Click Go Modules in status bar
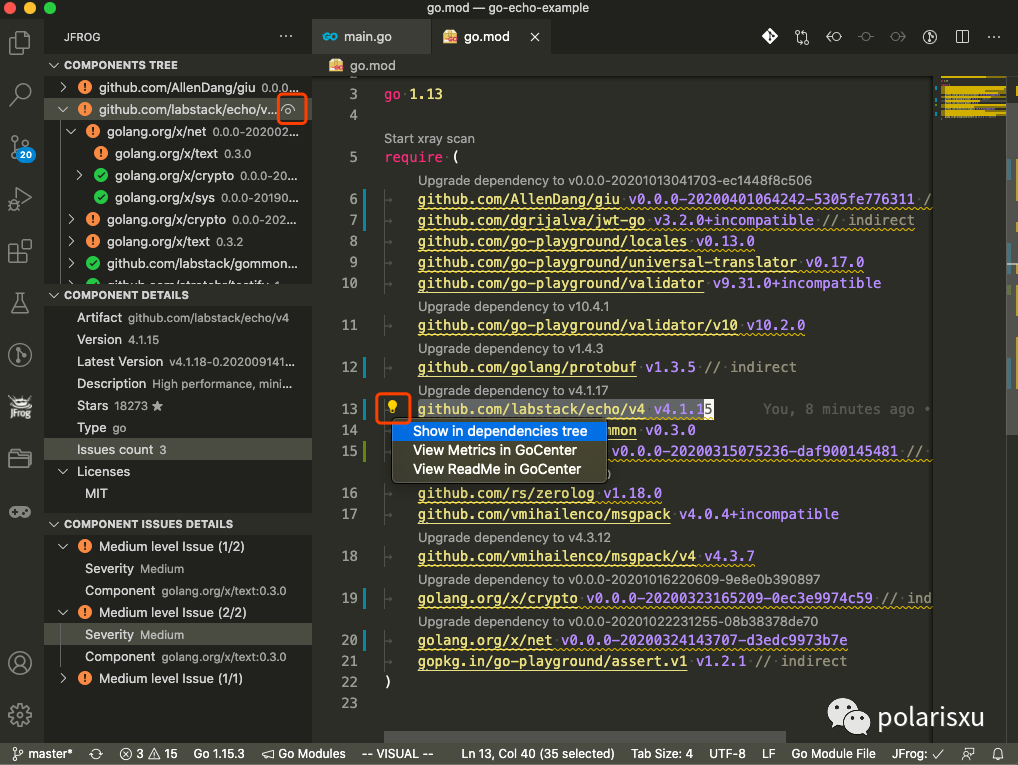This screenshot has height=765, width=1018. click(x=304, y=754)
